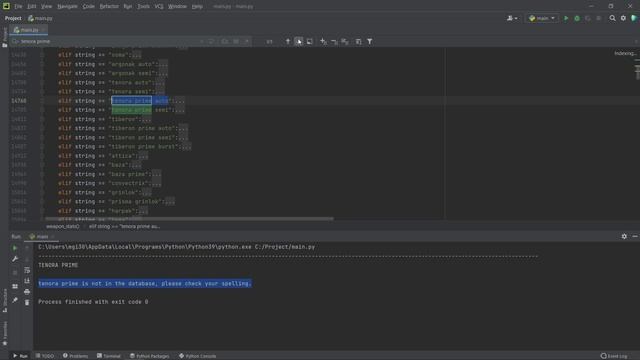Go to previous search occurrence arrow
This screenshot has width=640, height=360.
coord(288,41)
